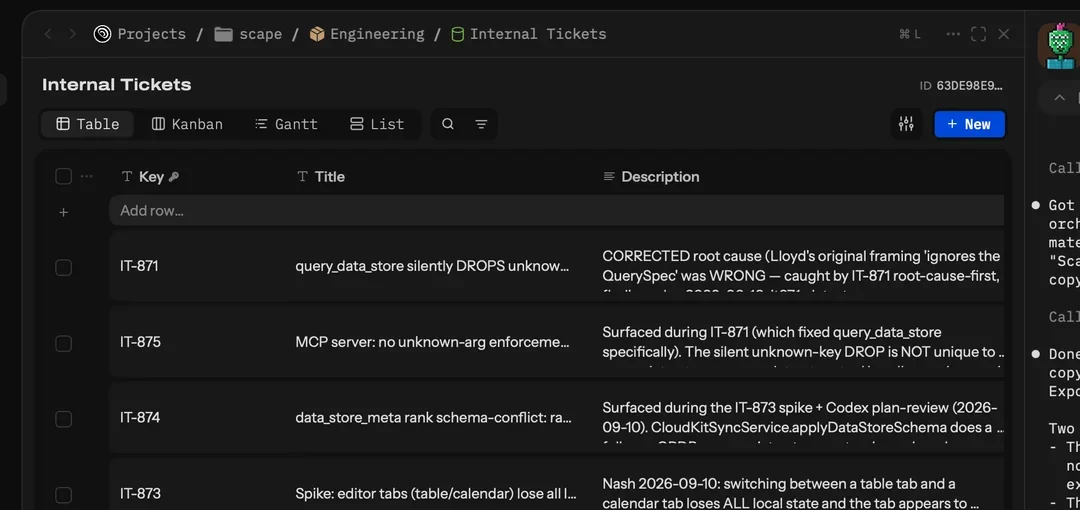
Task: Click the blue New button
Action: (969, 124)
